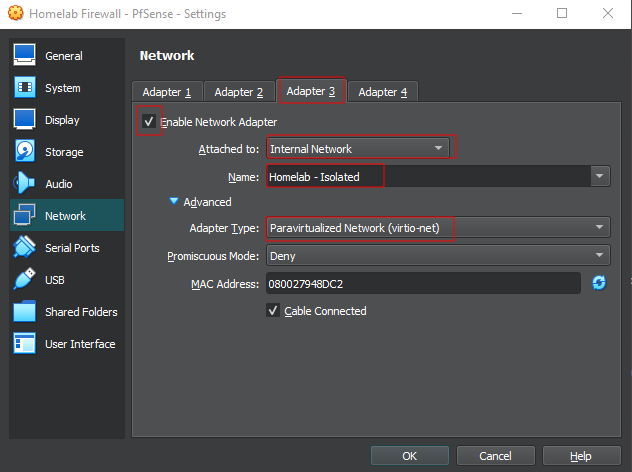Select the Adapter 3 tab

[x=311, y=91]
